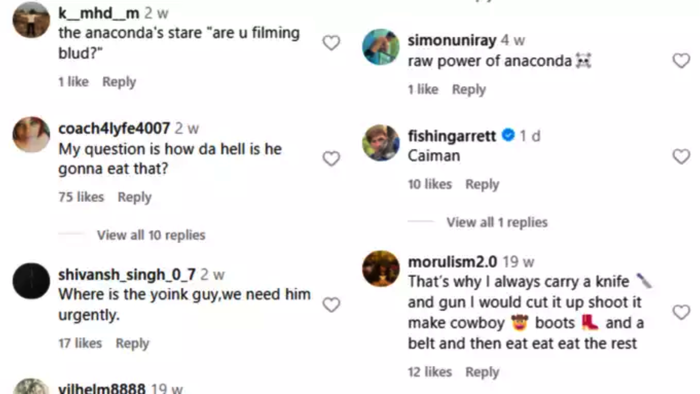View 75 likes on coach4lyfe4007's comment

pyautogui.click(x=81, y=197)
